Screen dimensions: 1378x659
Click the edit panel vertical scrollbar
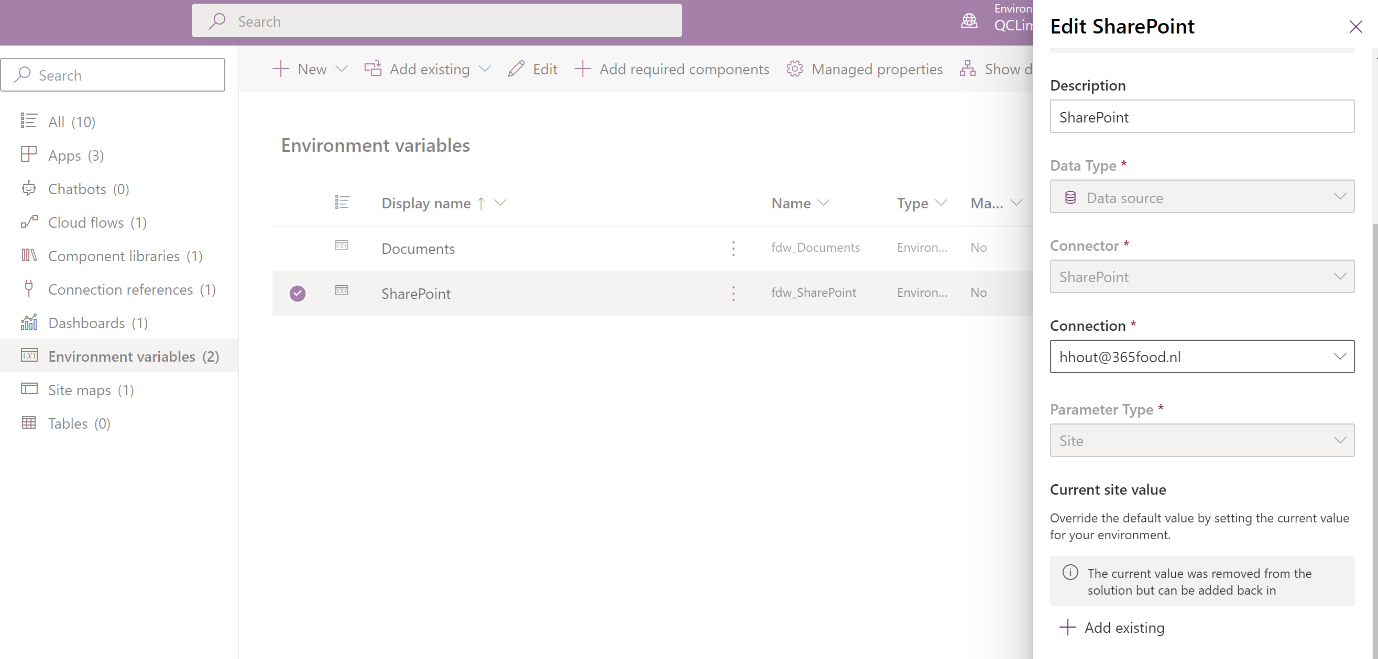coord(1372,400)
